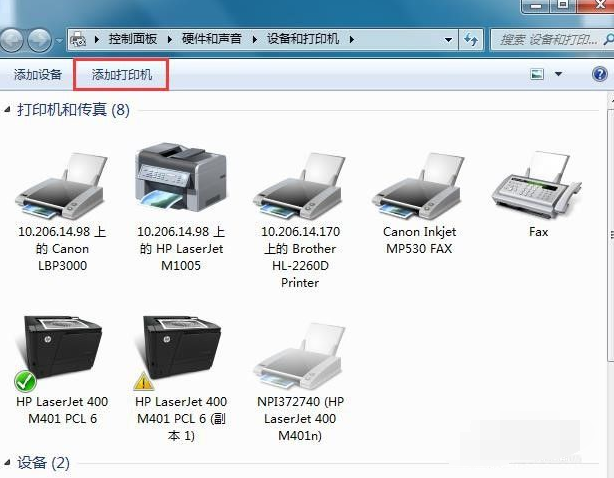Click the change view icon in toolbar
This screenshot has width=614, height=478.
point(537,74)
